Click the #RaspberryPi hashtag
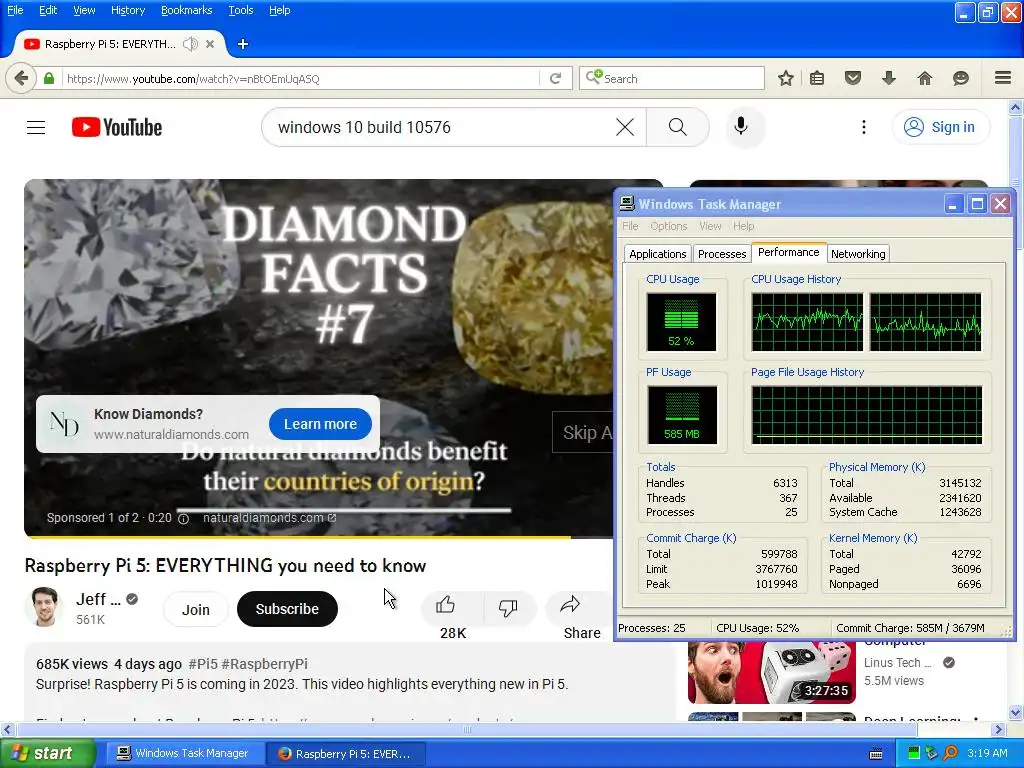Screen dimensions: 1024x768 point(264,664)
